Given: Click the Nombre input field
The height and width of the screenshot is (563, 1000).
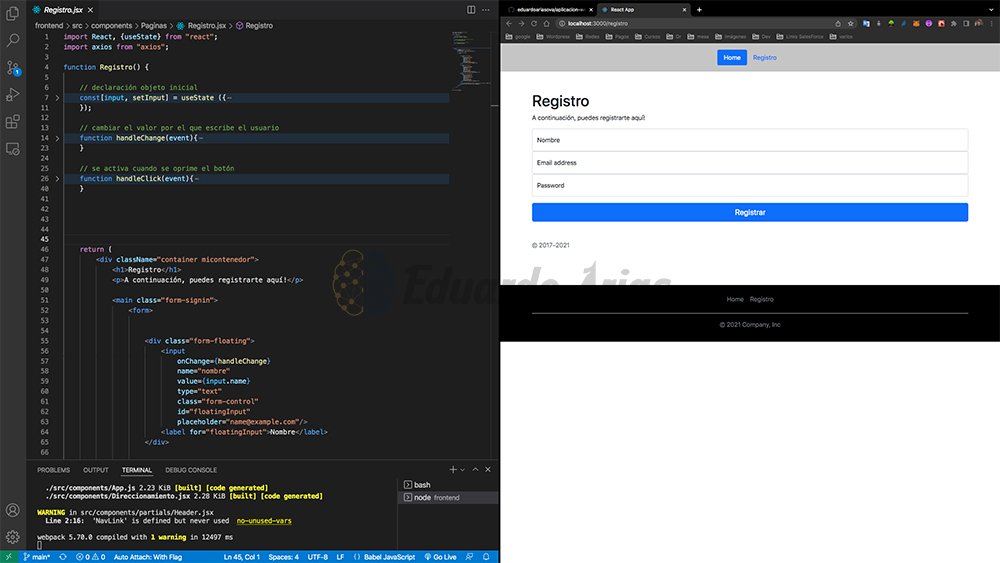Looking at the screenshot, I should click(749, 140).
